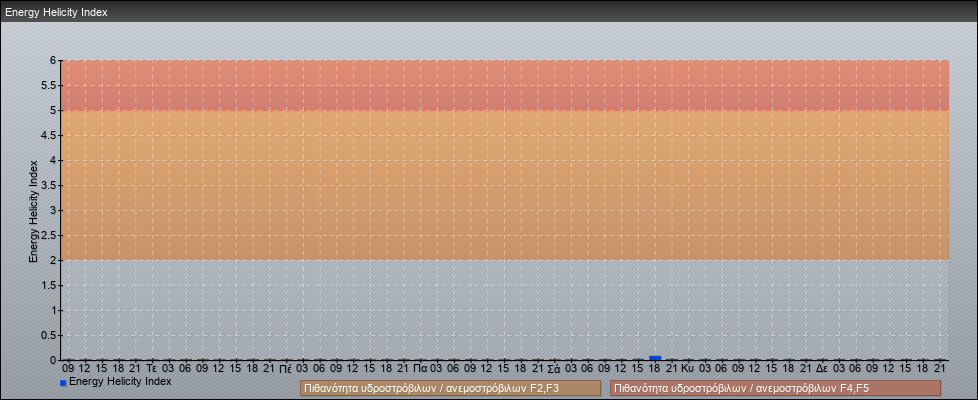Click the value 5 on the y-axis

pyautogui.click(x=54, y=110)
